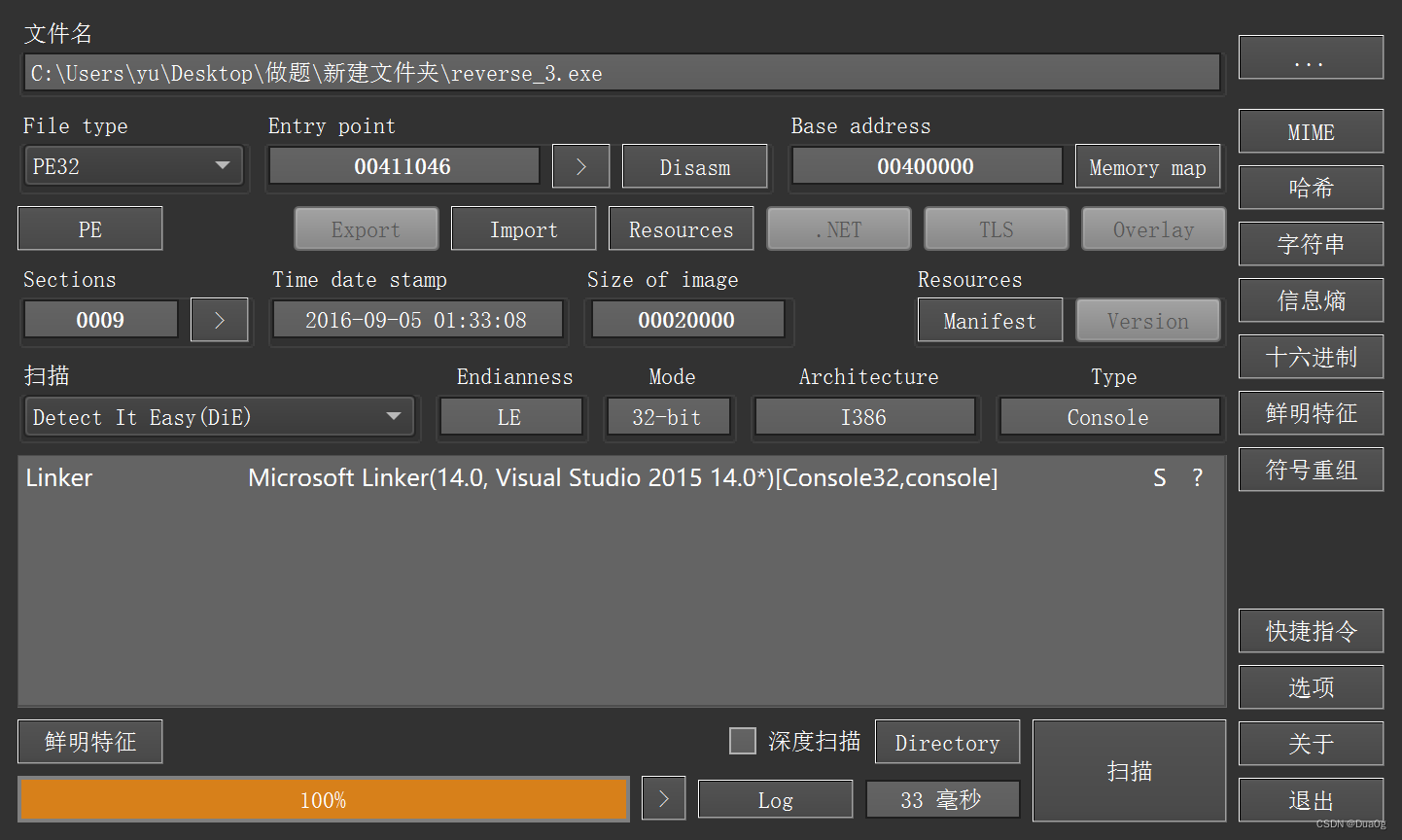
Task: Follow entry point using the arrow button
Action: point(580,166)
